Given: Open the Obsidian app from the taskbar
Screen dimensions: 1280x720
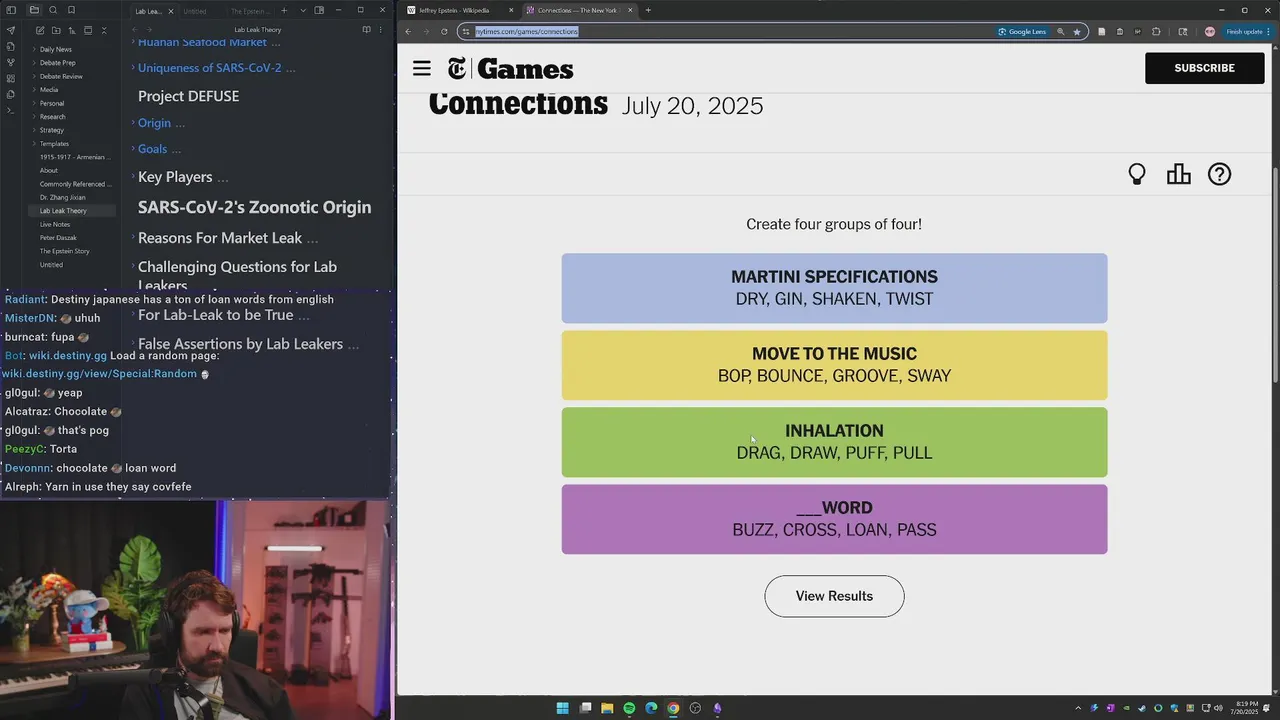Looking at the screenshot, I should pos(717,708).
